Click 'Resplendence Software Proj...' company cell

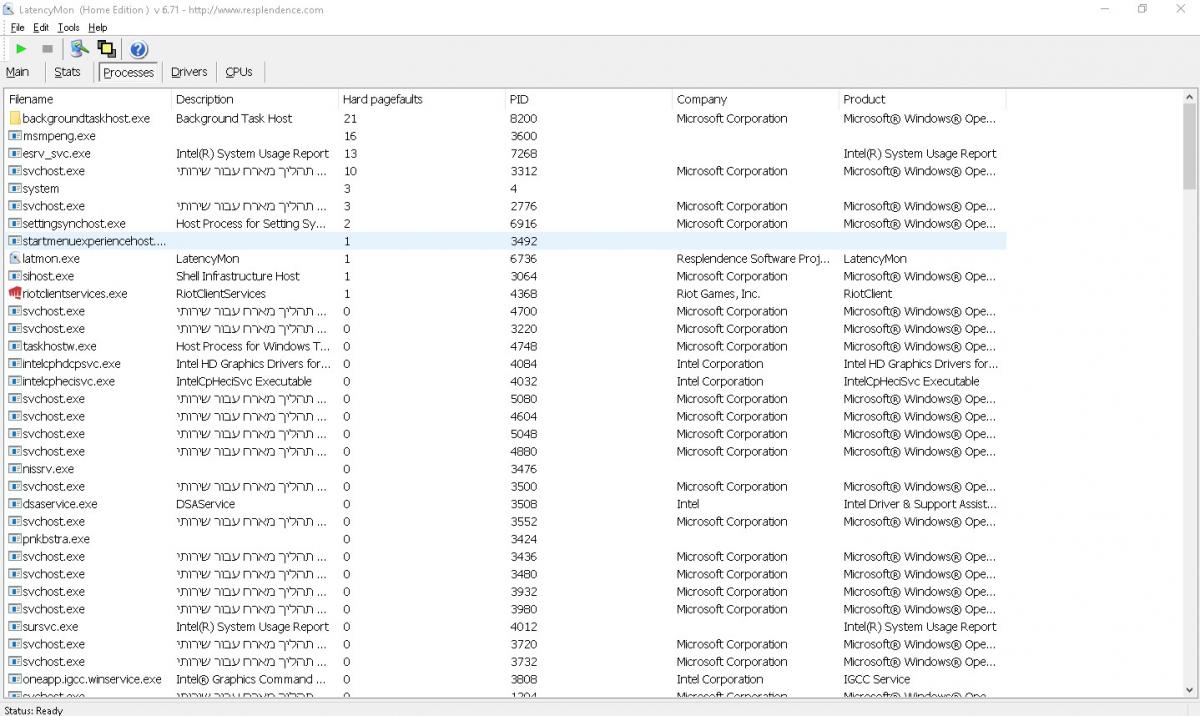click(x=753, y=258)
